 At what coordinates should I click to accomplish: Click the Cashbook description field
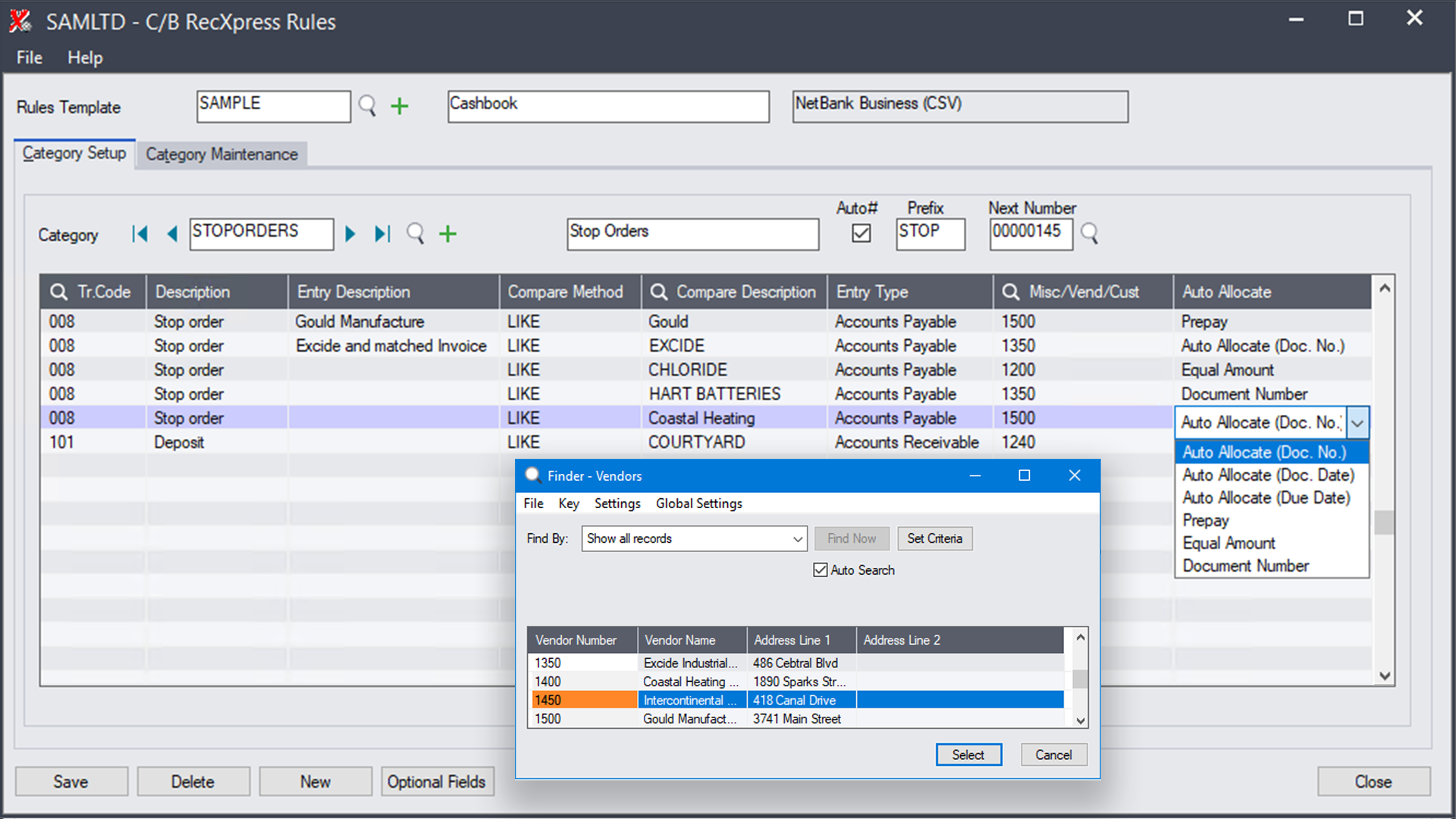608,106
